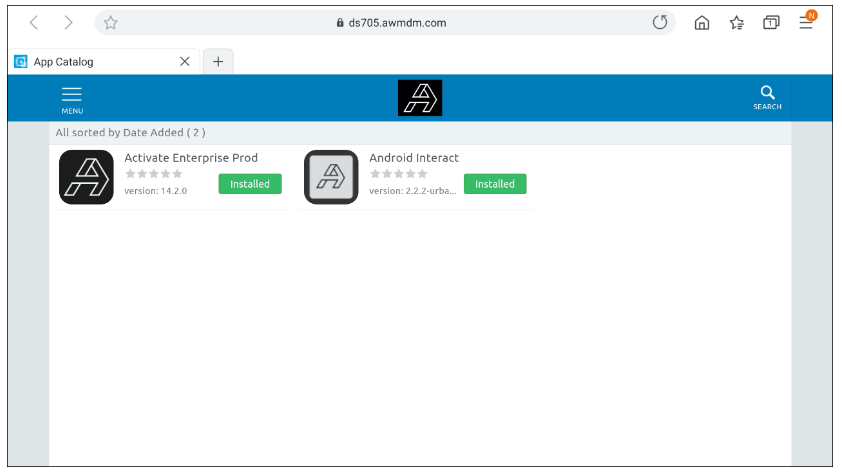Click star rating of Activate Enterprise Prod
Image resolution: width=842 pixels, height=473 pixels.
(x=154, y=174)
